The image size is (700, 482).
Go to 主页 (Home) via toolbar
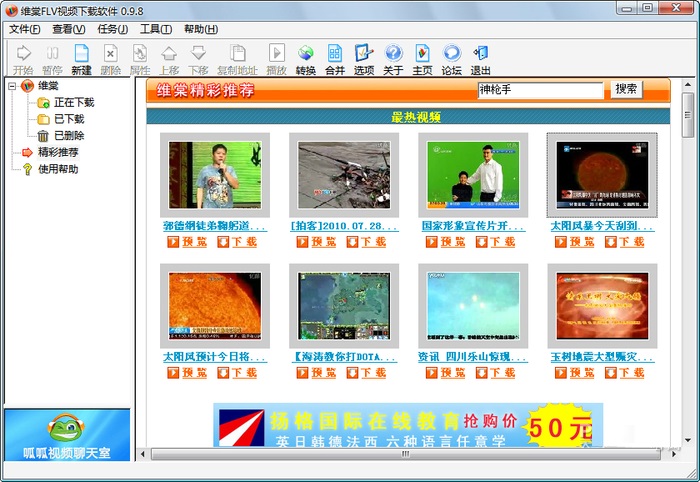click(x=422, y=59)
